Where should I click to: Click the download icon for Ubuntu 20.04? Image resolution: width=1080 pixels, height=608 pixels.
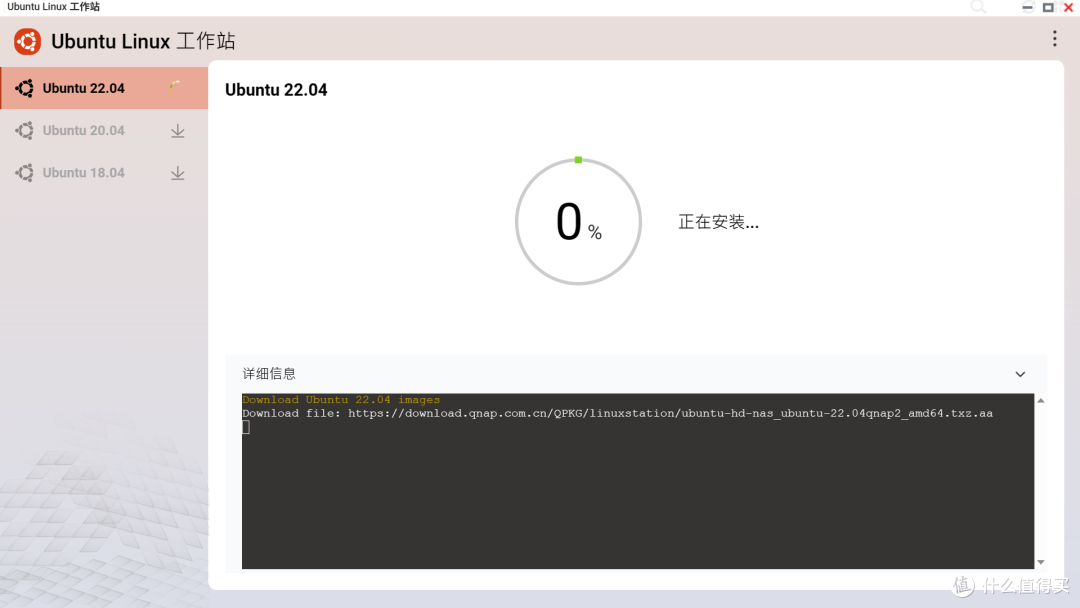coord(178,131)
